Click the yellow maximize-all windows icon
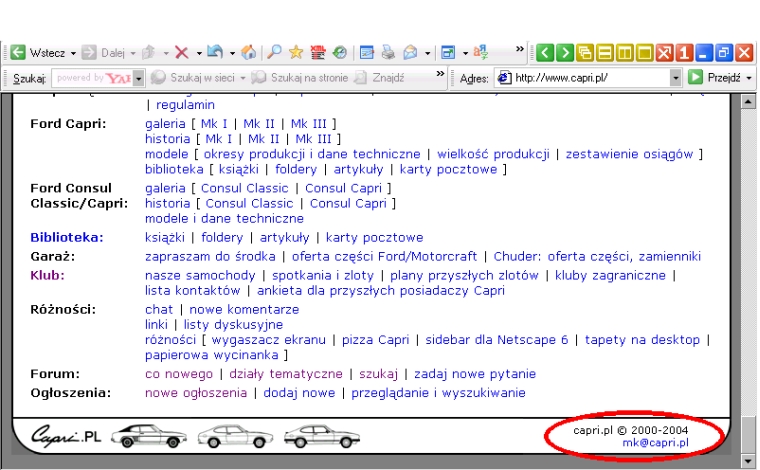This screenshot has height=470, width=760. pos(645,52)
